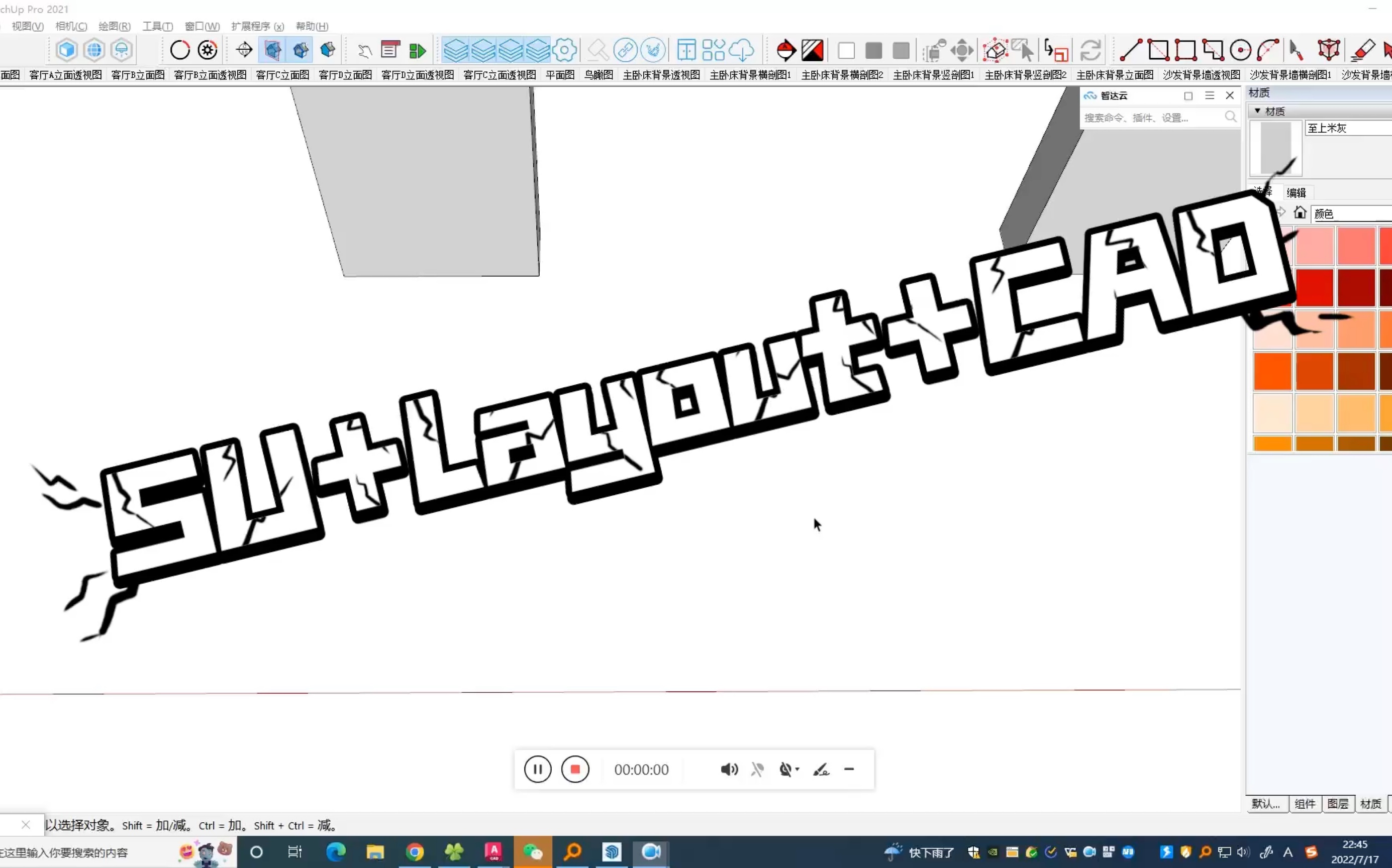
Task: Switch to the 编辑 materials tab
Action: [x=1296, y=193]
